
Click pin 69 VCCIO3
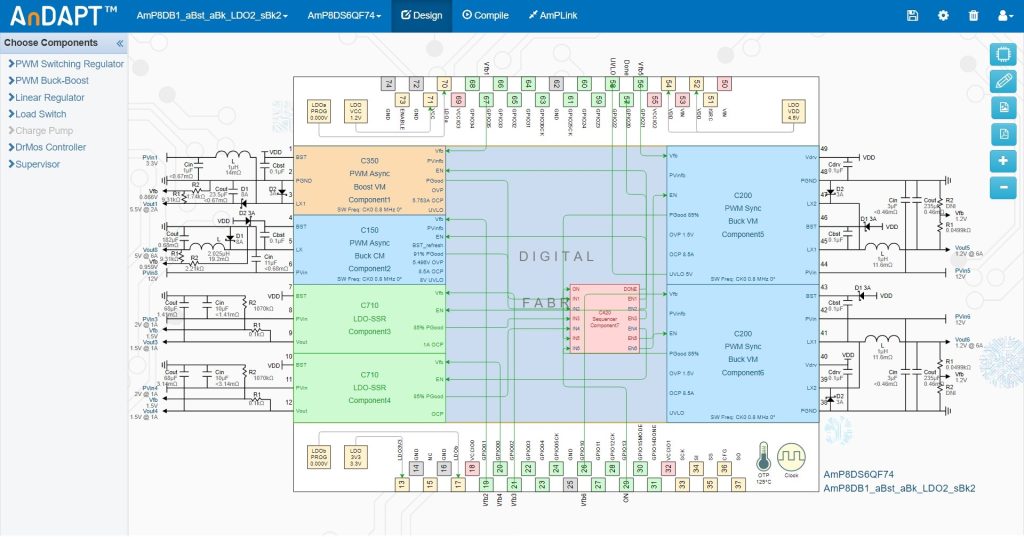click(x=458, y=99)
